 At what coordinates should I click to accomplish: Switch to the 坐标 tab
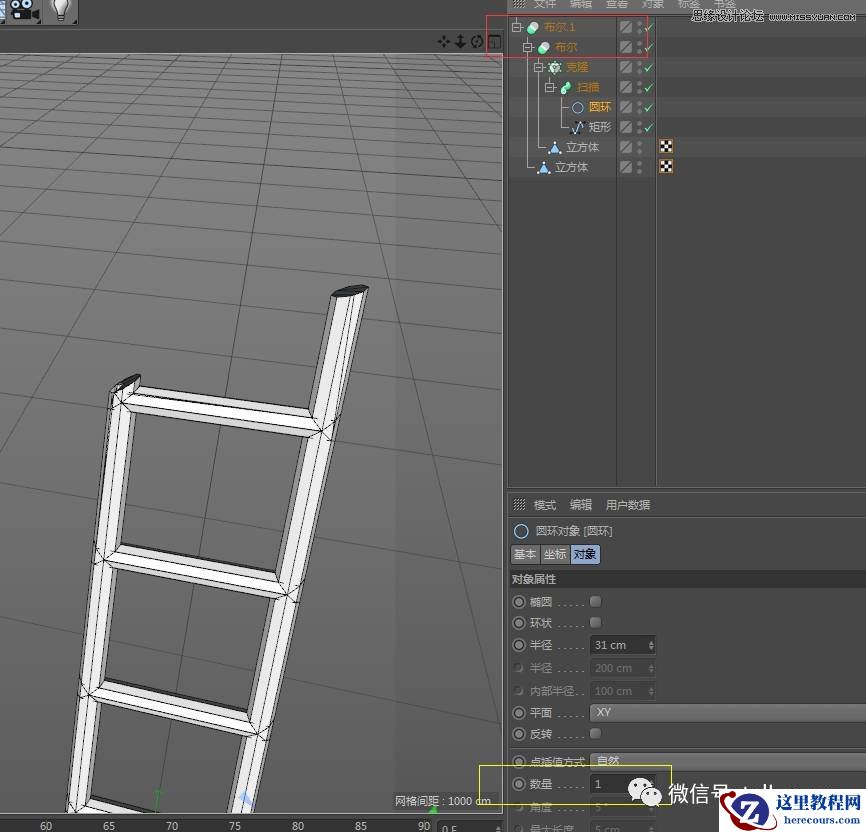click(x=554, y=554)
